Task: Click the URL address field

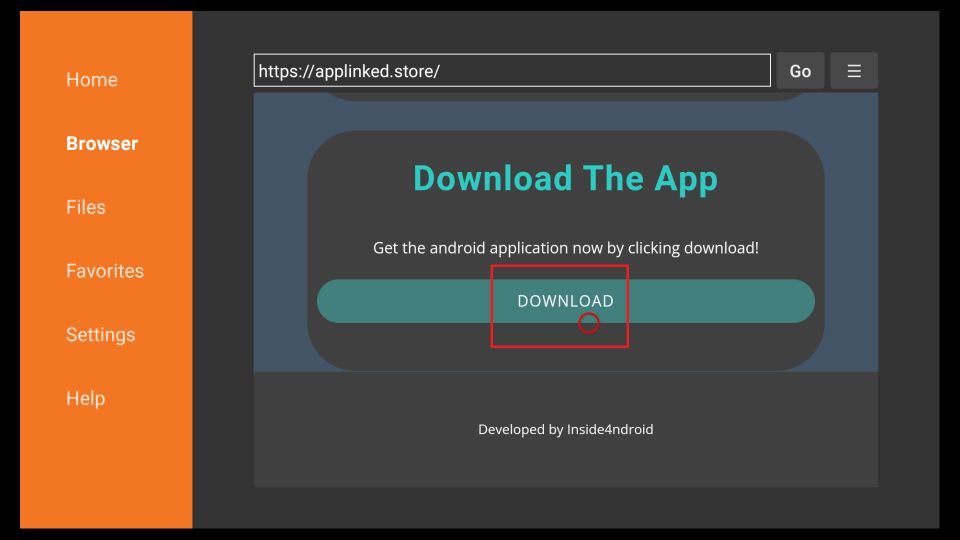Action: pos(512,70)
